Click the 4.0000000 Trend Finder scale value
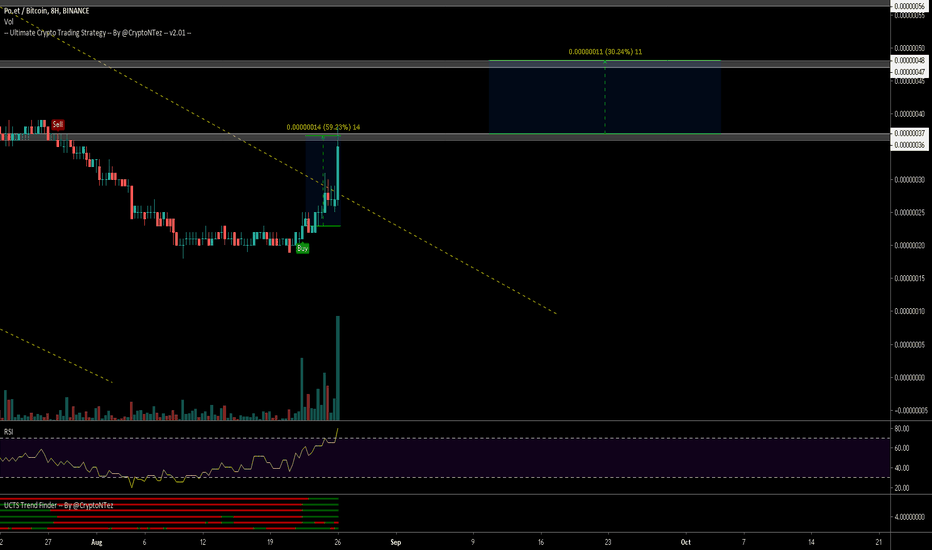932x550 pixels. 909,517
